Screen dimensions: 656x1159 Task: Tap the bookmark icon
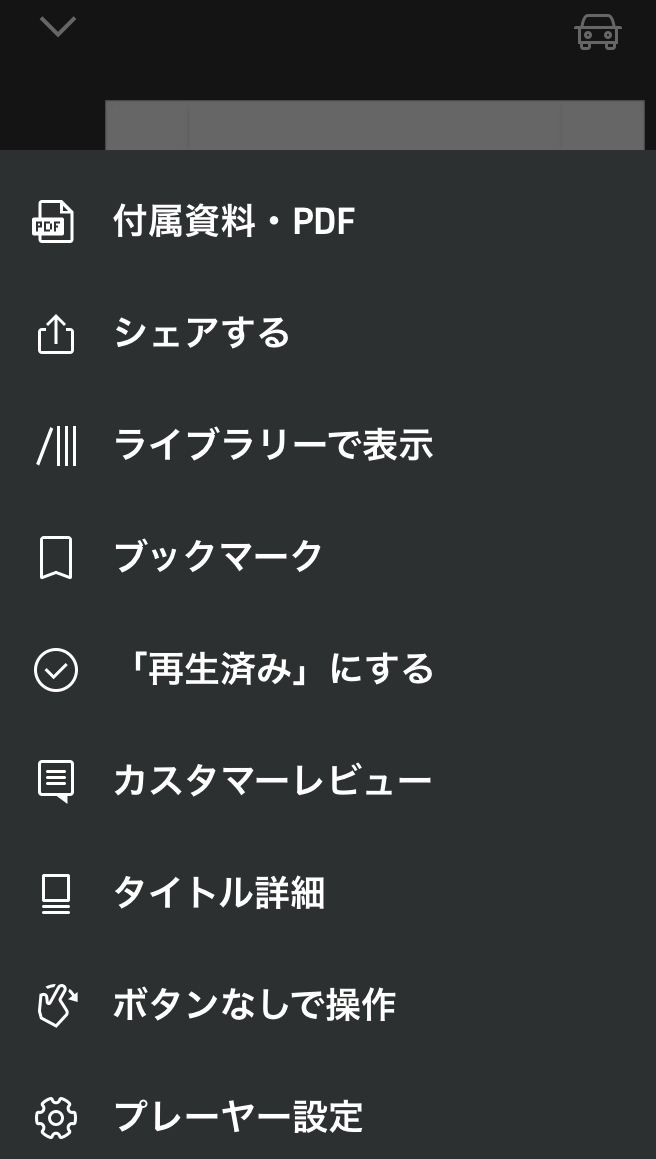point(56,558)
